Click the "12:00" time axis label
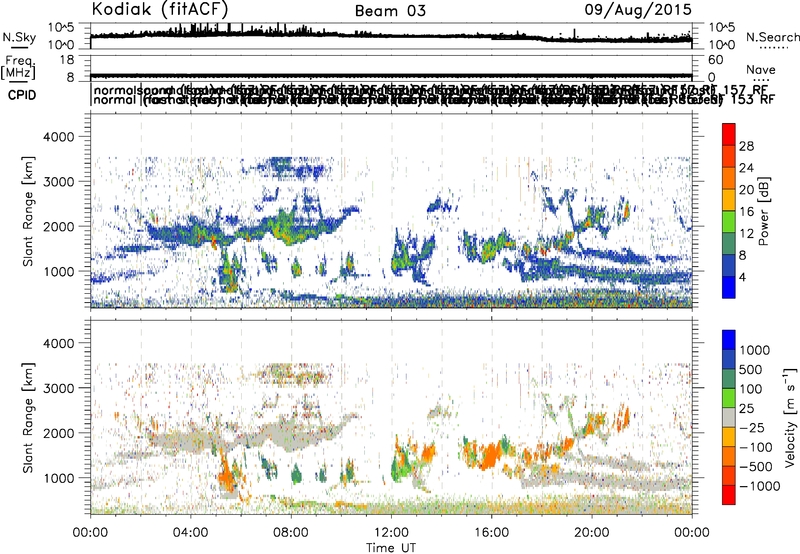 [x=391, y=533]
